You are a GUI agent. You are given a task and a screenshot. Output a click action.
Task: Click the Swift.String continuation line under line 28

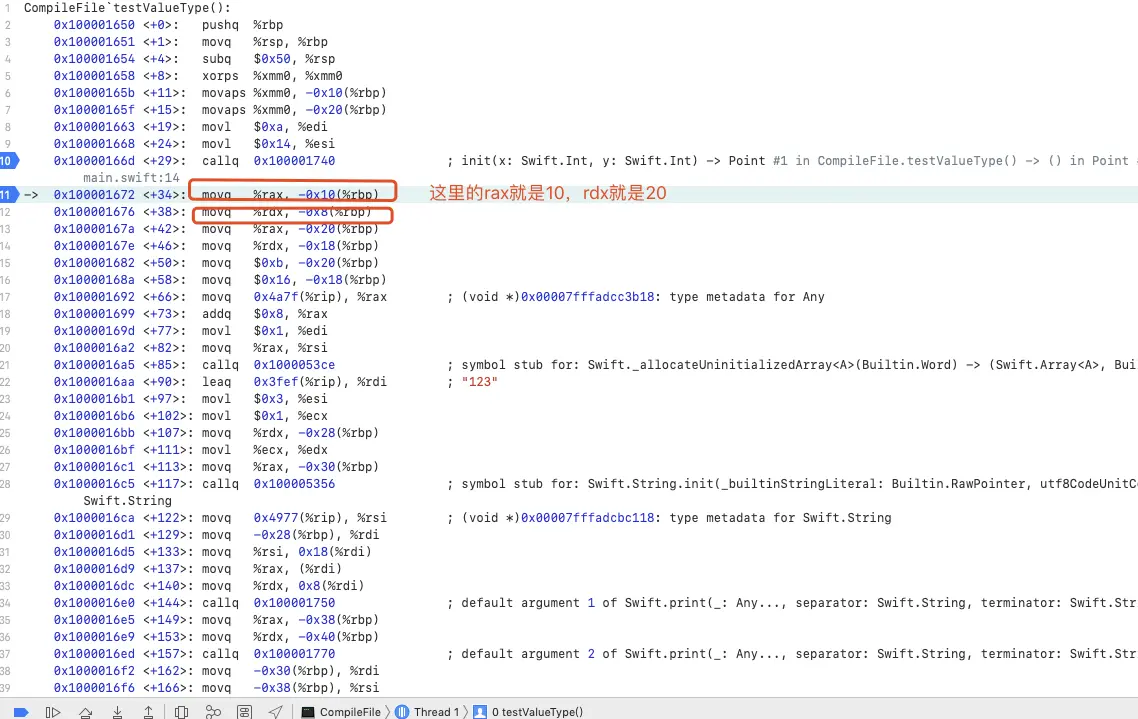[128, 501]
